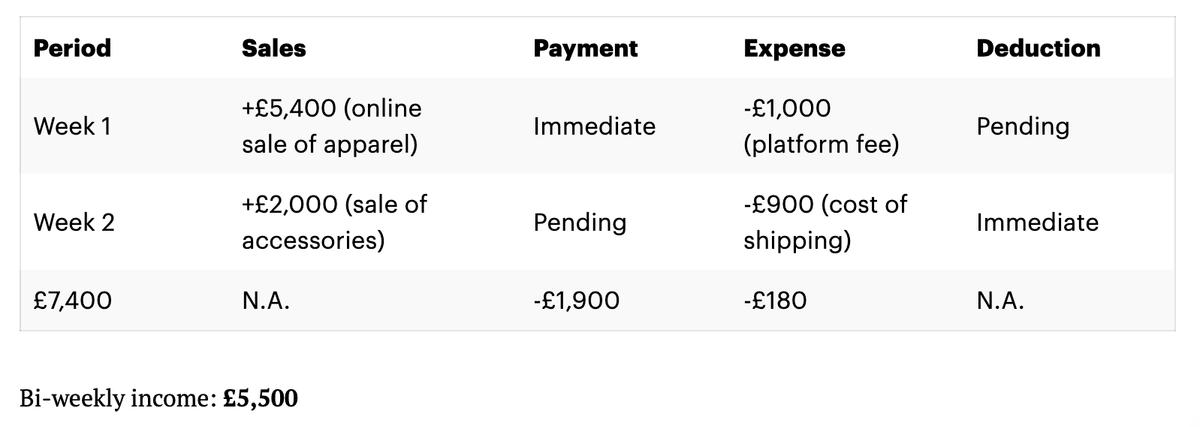1200x427 pixels.
Task: Click the Bi-weekly income £5,500 text
Action: click(159, 397)
